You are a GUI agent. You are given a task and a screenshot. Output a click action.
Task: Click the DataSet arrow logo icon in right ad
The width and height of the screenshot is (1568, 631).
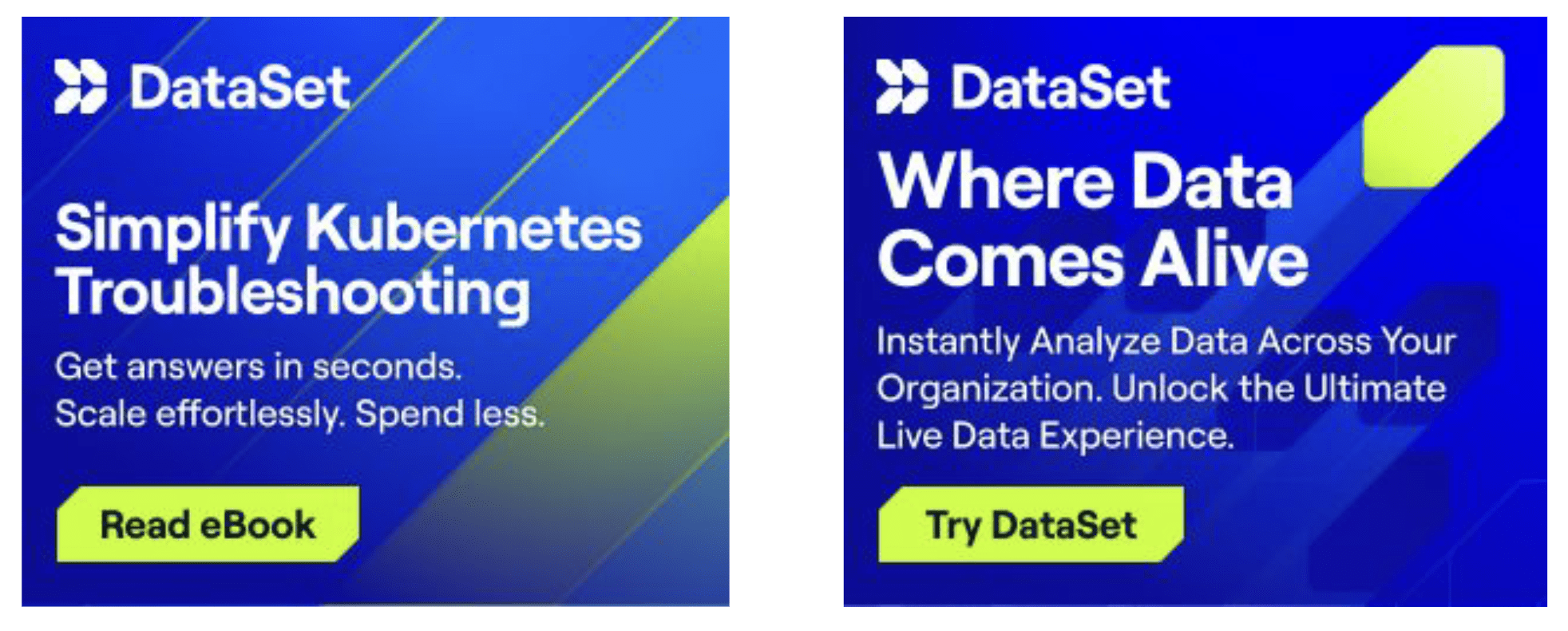point(902,86)
